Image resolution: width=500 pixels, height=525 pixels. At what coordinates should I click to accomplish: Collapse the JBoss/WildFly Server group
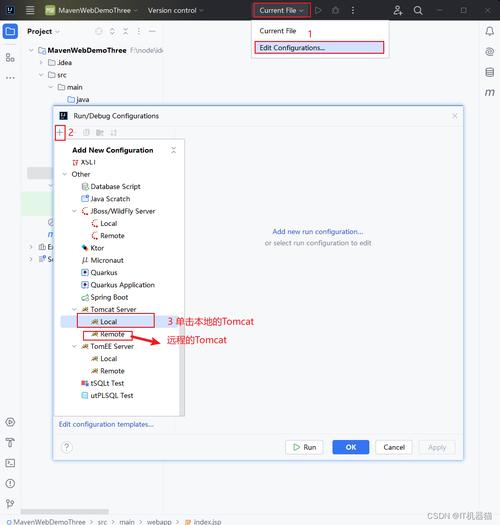click(x=74, y=211)
